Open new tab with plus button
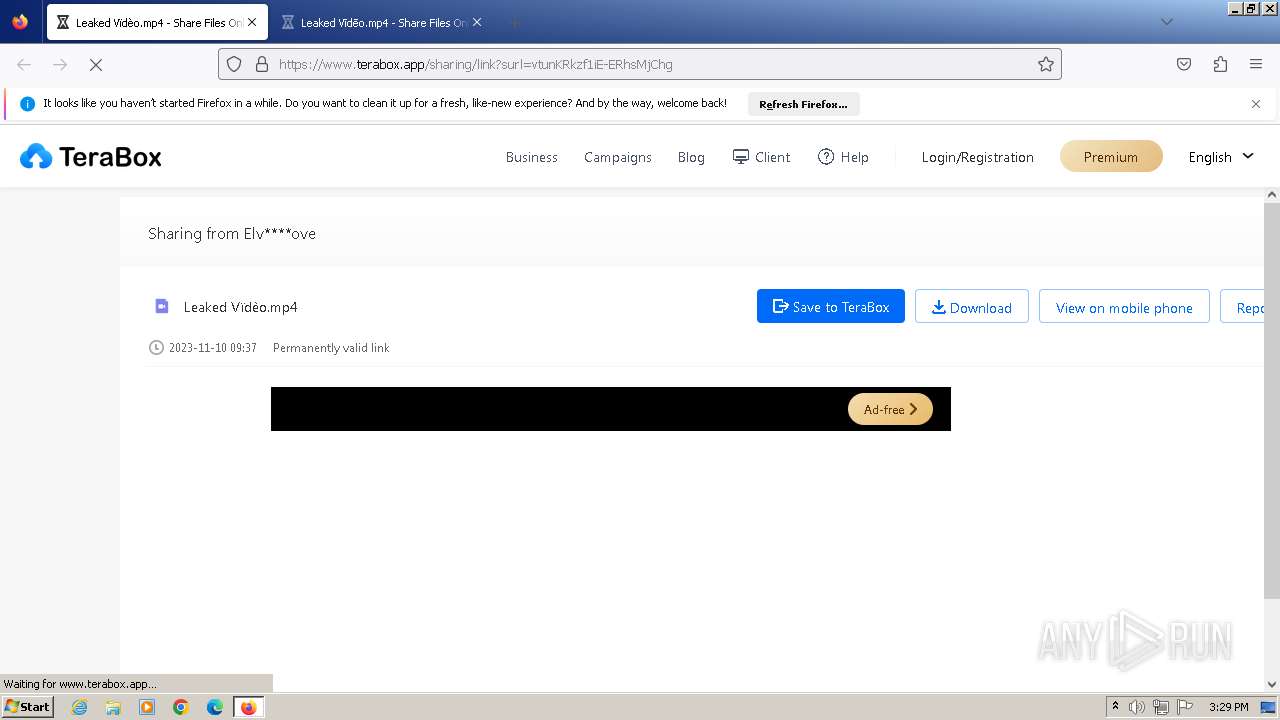This screenshot has width=1280, height=720. point(514,22)
